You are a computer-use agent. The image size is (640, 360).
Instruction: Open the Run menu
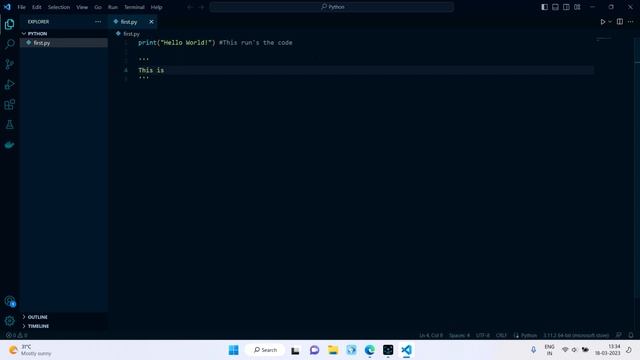pos(113,7)
